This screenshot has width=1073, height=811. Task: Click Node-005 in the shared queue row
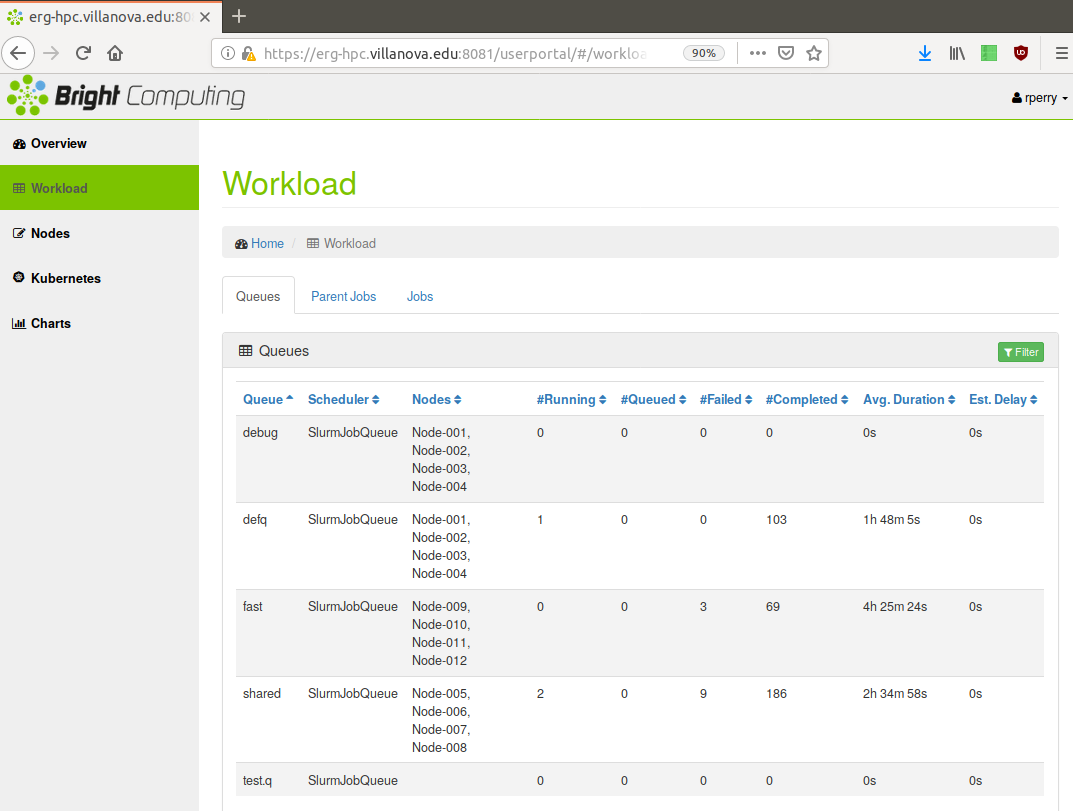coord(439,693)
